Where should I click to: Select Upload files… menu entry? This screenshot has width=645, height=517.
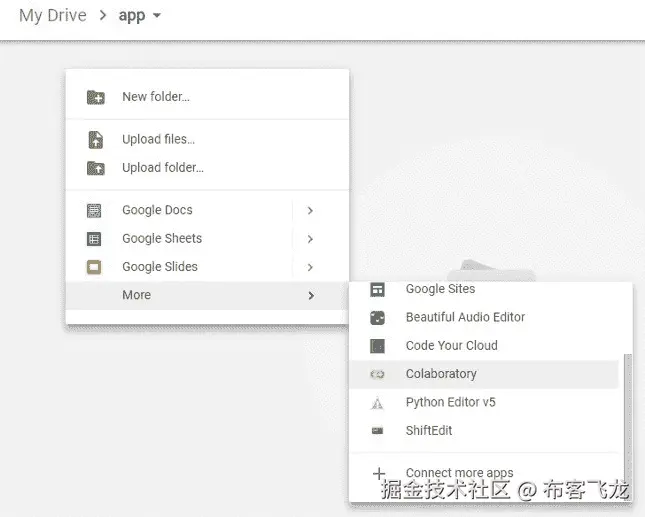207,139
